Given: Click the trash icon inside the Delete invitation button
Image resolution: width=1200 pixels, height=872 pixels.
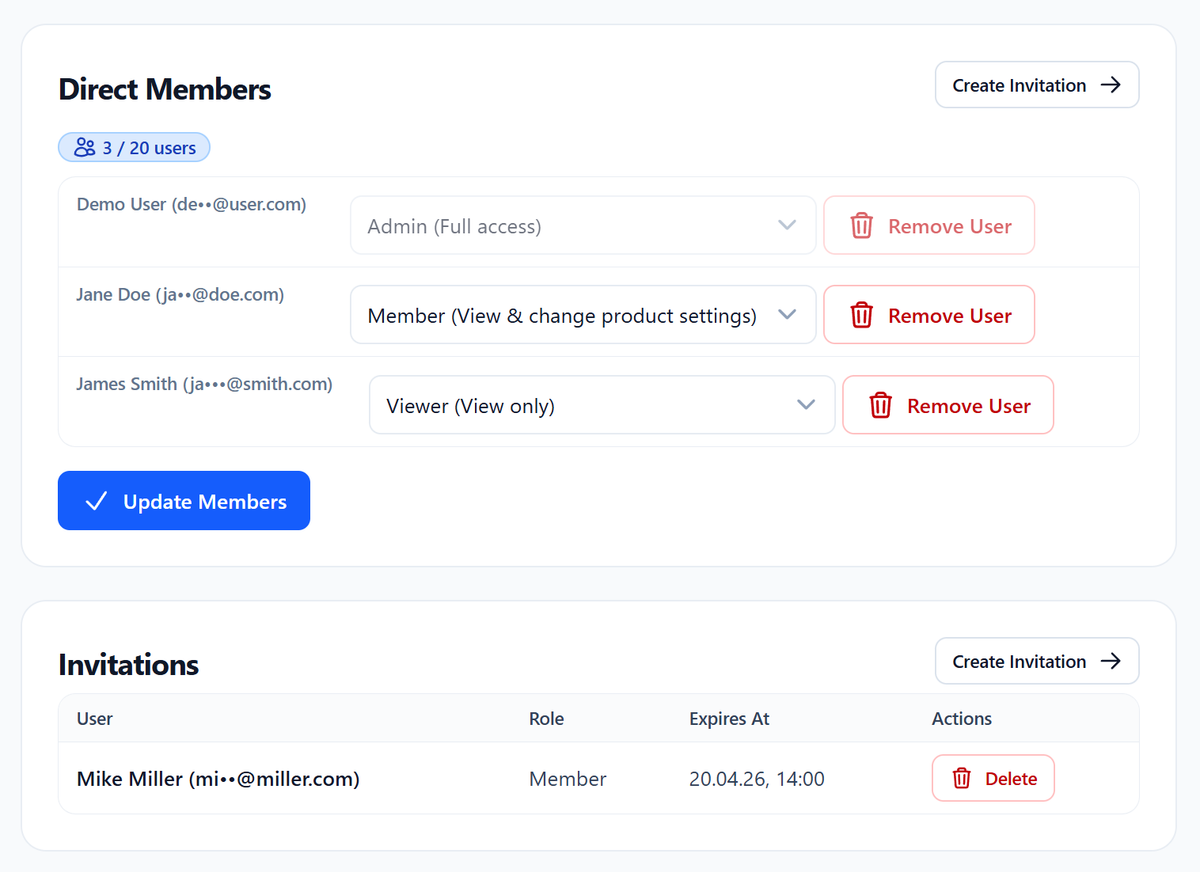Looking at the screenshot, I should coord(960,778).
